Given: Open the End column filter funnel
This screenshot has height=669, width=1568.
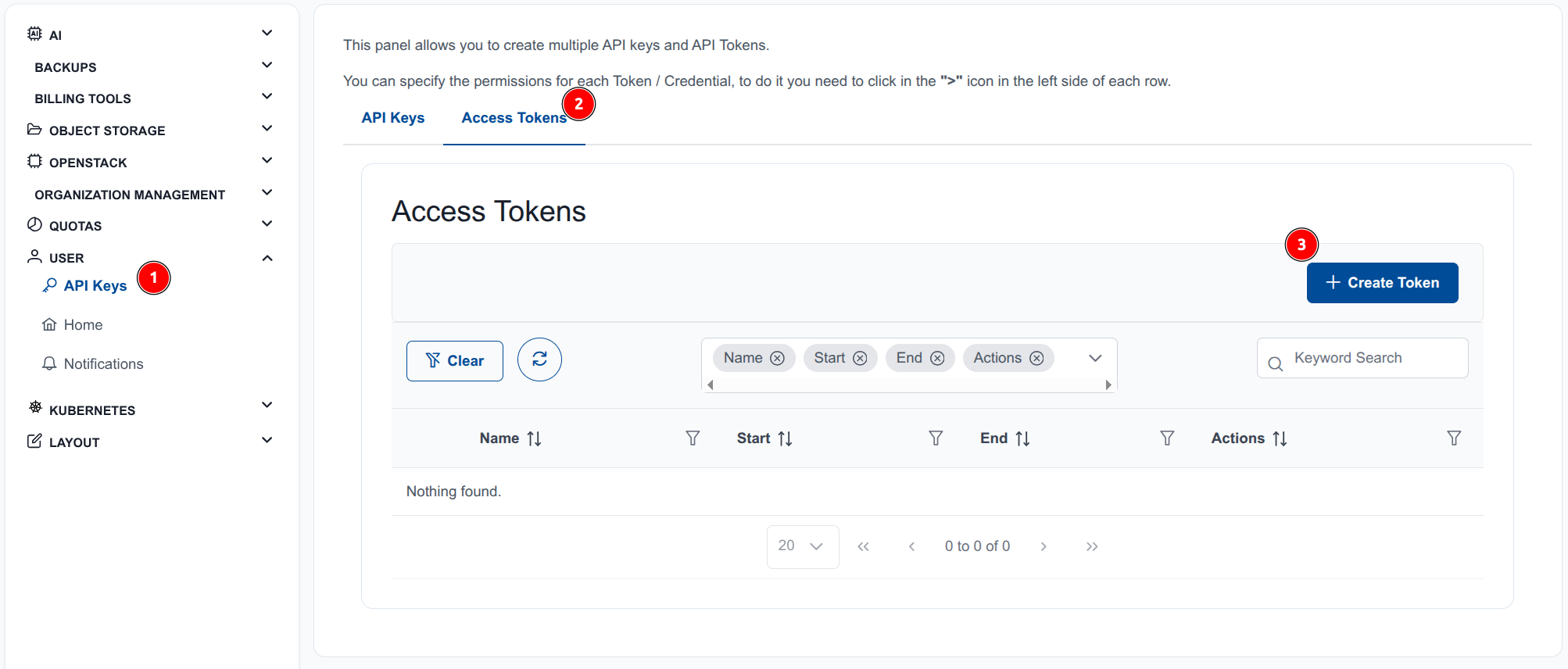Looking at the screenshot, I should [x=1167, y=438].
